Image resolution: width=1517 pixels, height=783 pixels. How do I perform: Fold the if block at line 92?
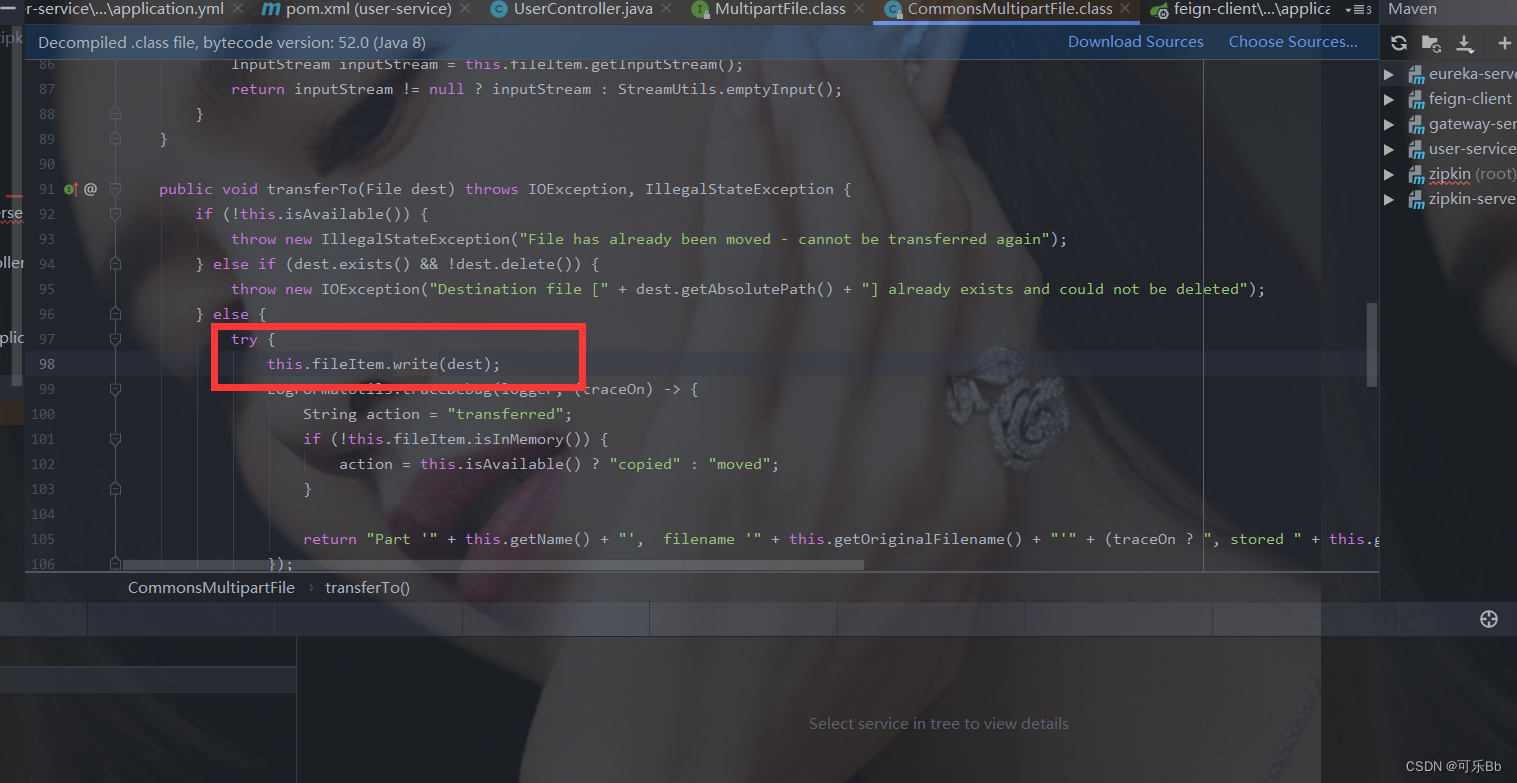pos(114,213)
